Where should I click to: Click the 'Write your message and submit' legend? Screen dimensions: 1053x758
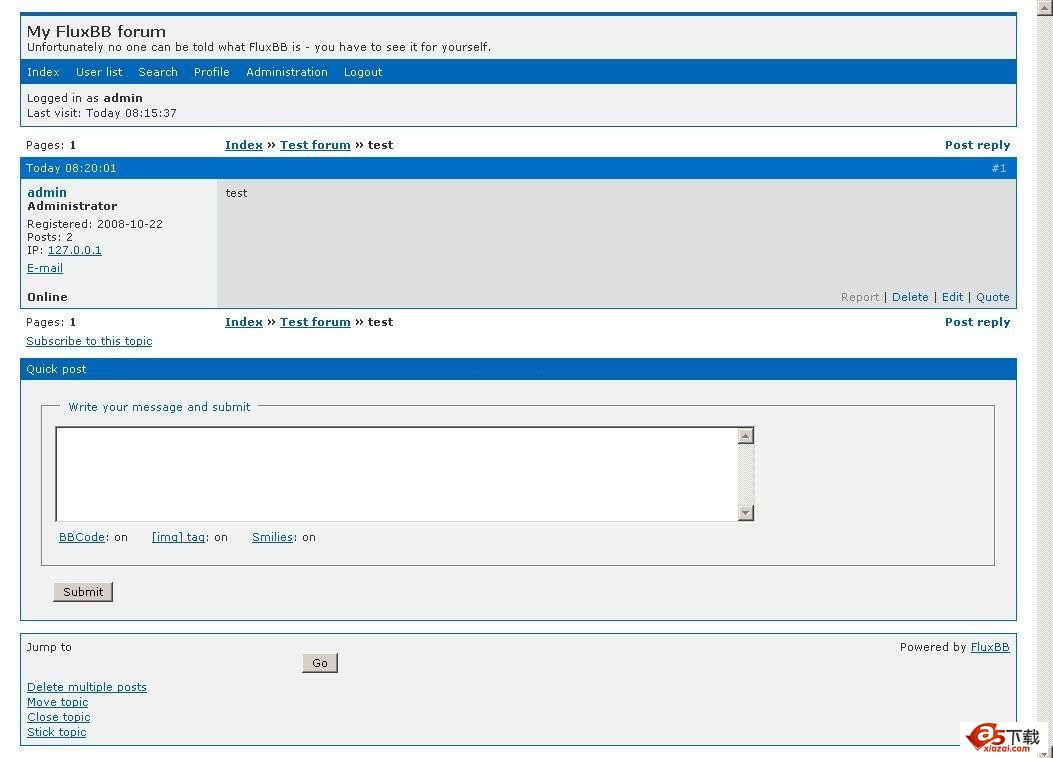pos(159,407)
